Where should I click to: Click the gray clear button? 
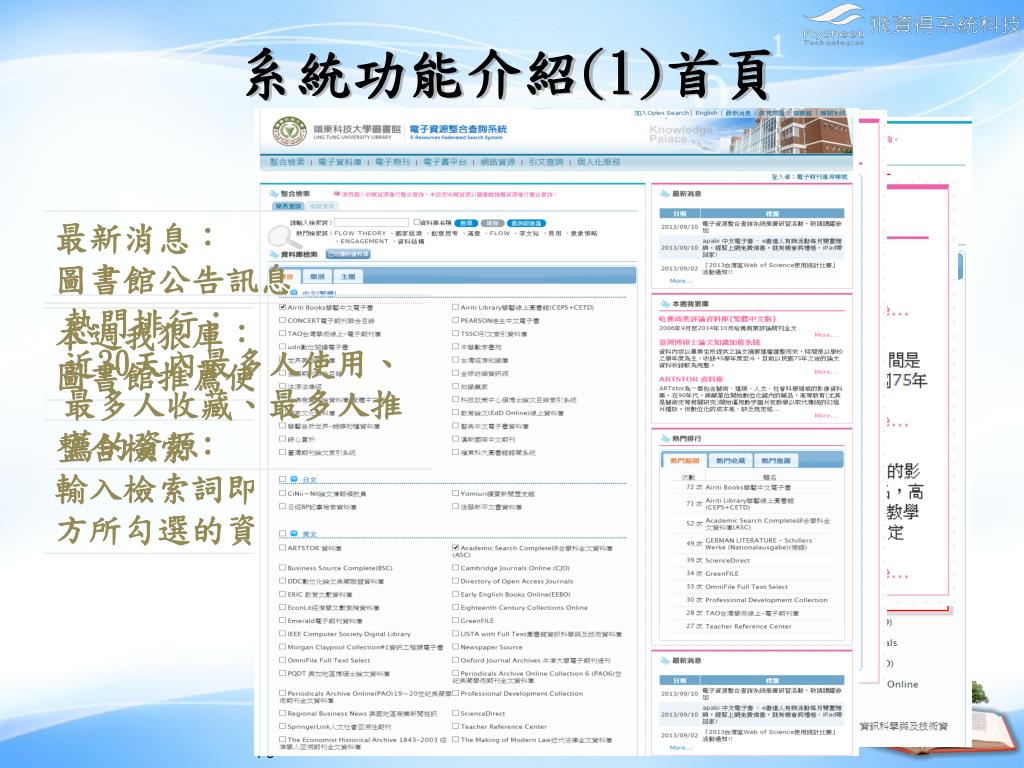(x=492, y=223)
